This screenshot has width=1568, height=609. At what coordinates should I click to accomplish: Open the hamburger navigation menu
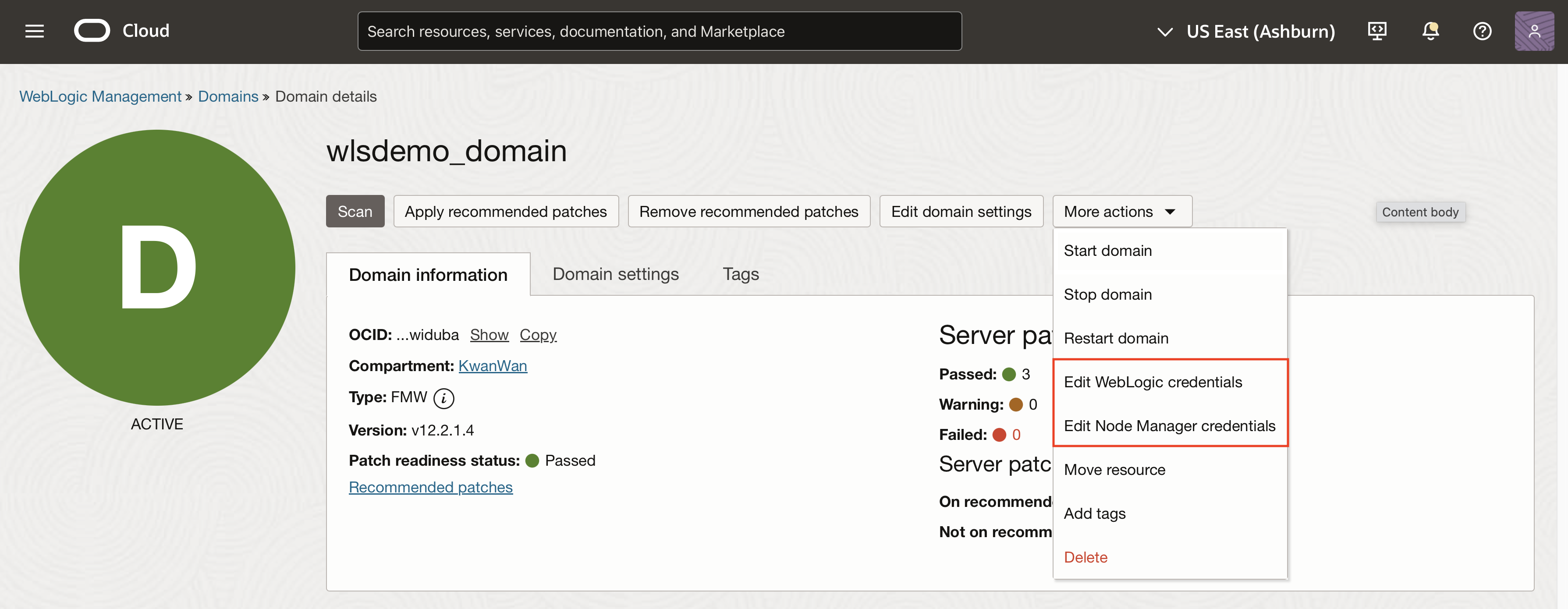click(35, 31)
